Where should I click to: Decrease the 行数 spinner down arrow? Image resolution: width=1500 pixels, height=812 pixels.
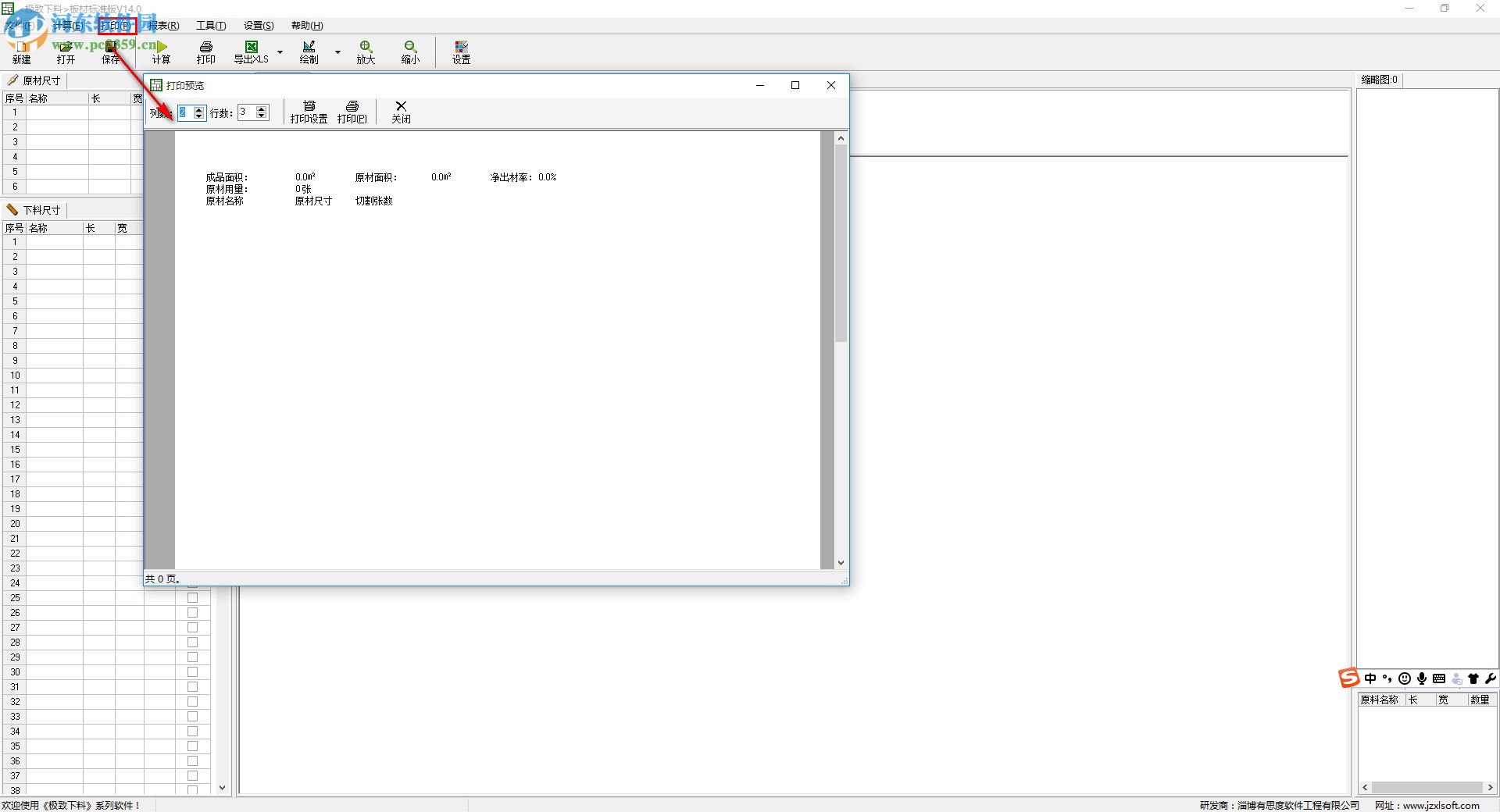coord(262,116)
